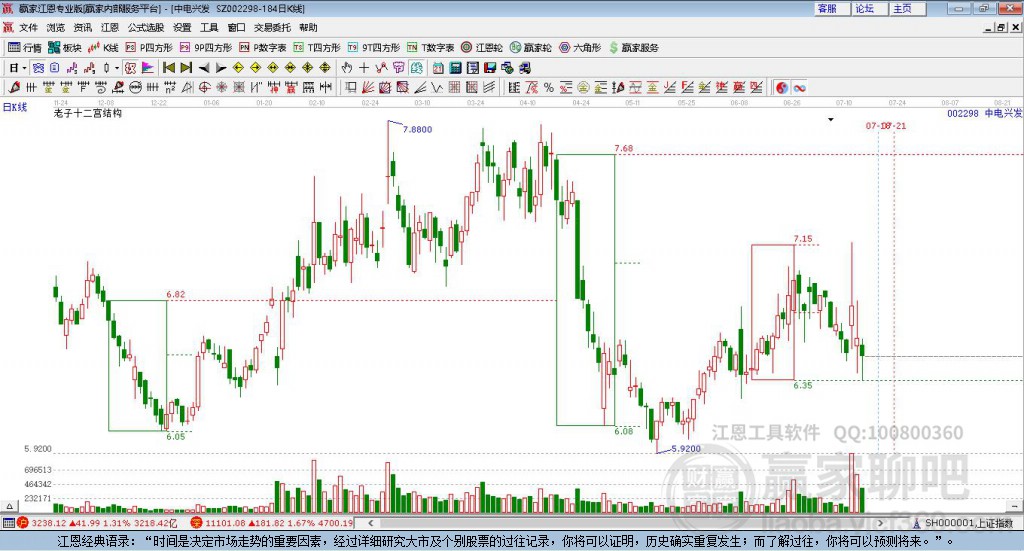Switch to the K线 candlestick chart
Screen dimensions: 1024x551
[103, 48]
